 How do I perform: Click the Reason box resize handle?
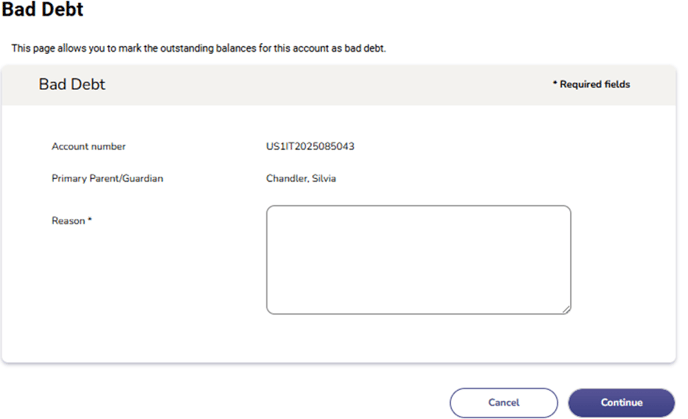tap(566, 309)
